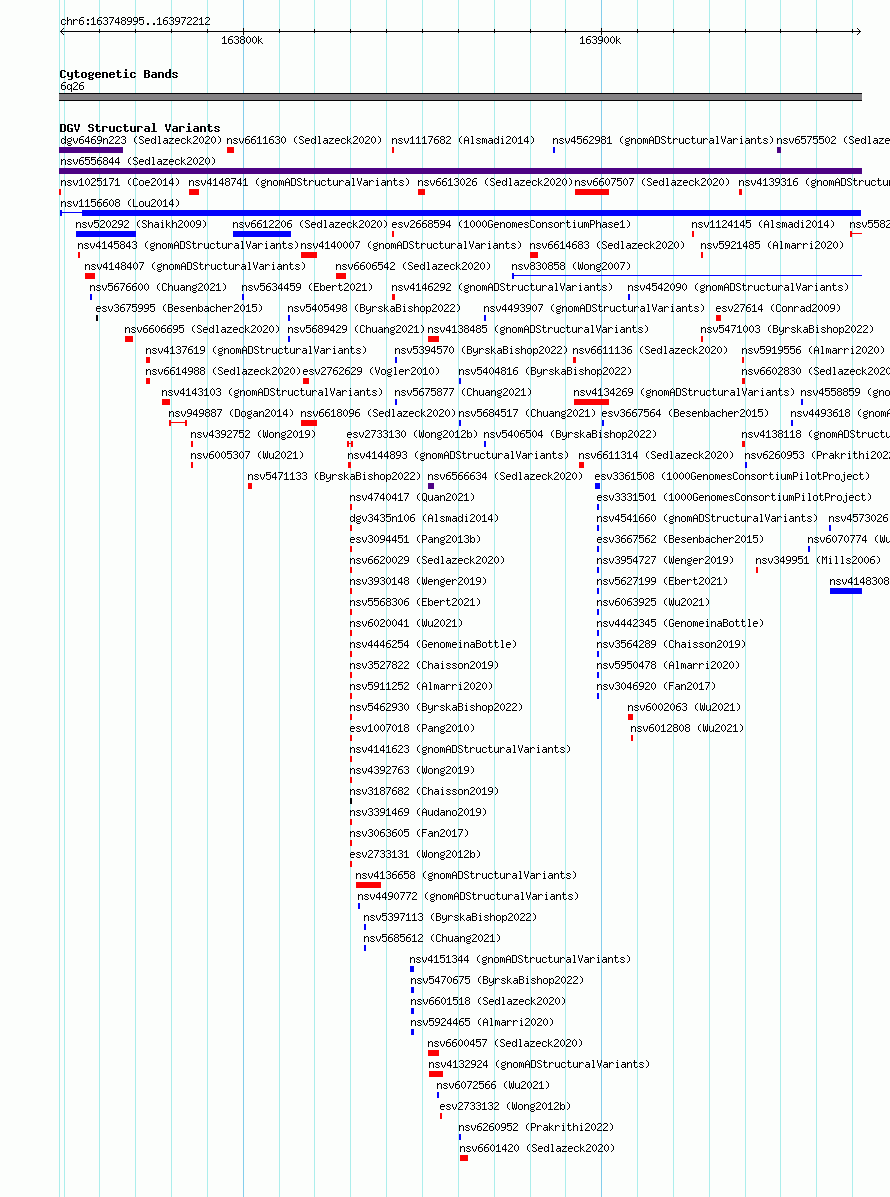Open nsv6606542 (Sedlazeck2020) label

413,266
